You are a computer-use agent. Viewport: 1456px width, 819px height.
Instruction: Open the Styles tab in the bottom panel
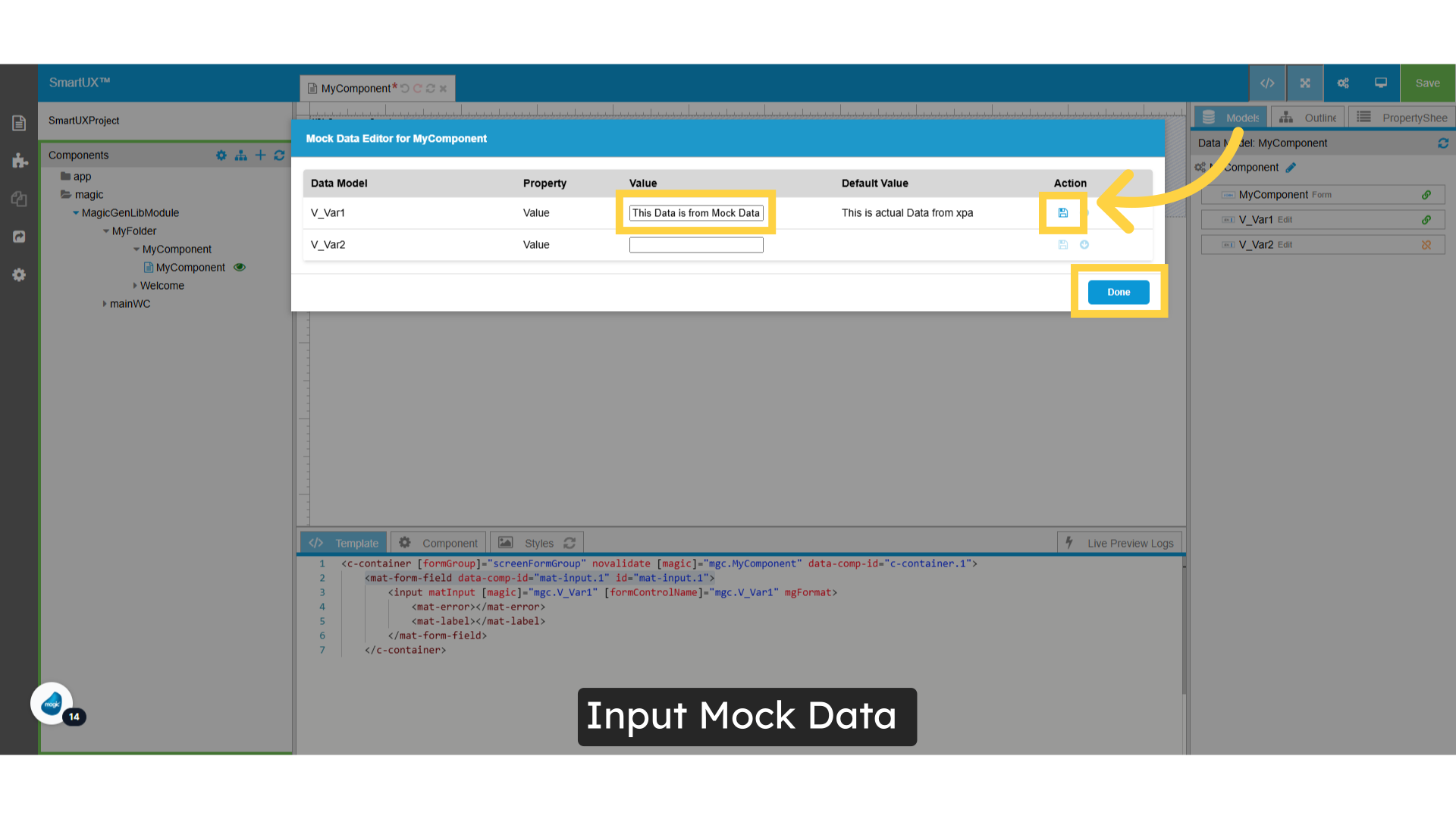click(x=538, y=542)
